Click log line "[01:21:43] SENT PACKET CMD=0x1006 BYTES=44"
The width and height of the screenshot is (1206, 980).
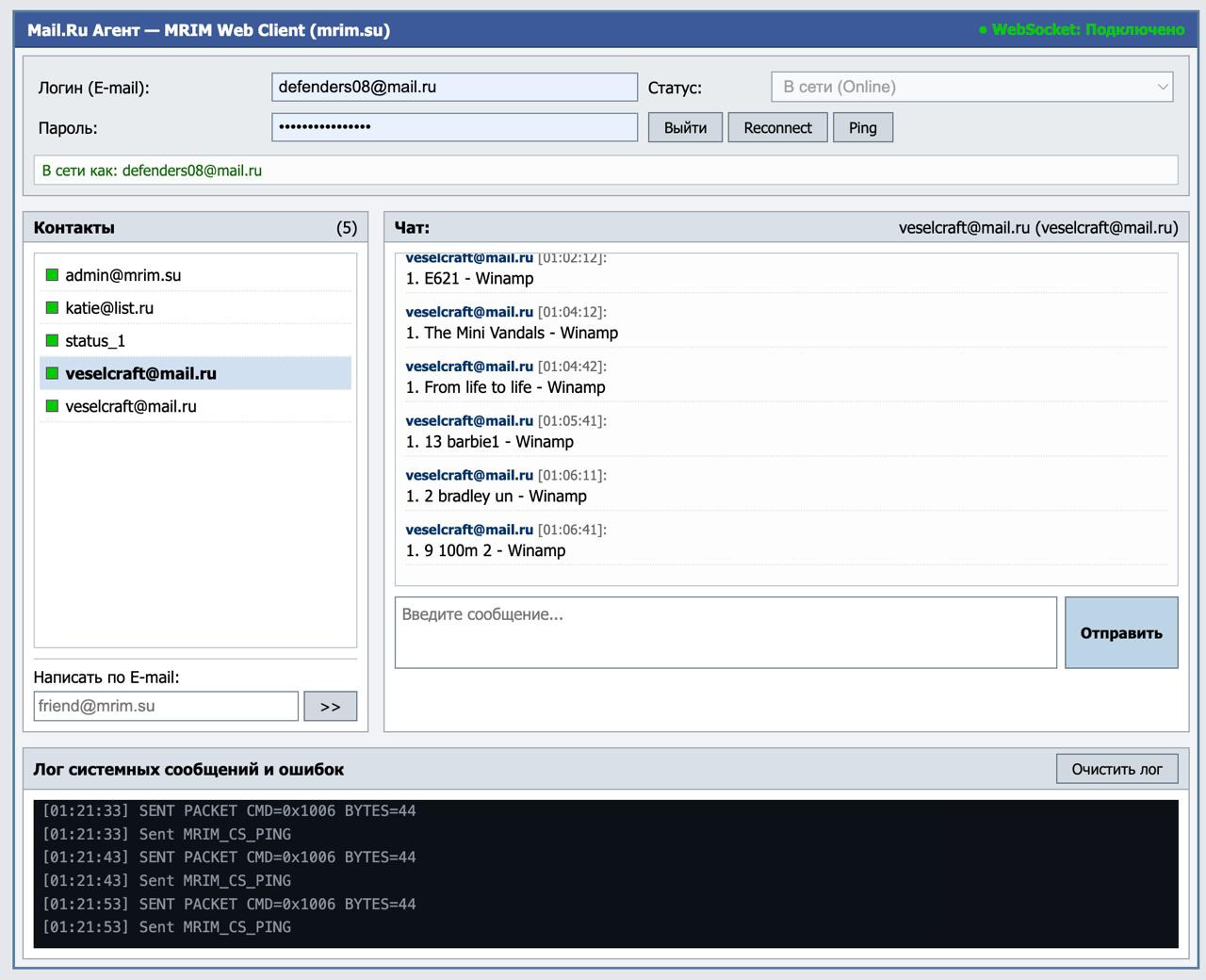(x=229, y=857)
